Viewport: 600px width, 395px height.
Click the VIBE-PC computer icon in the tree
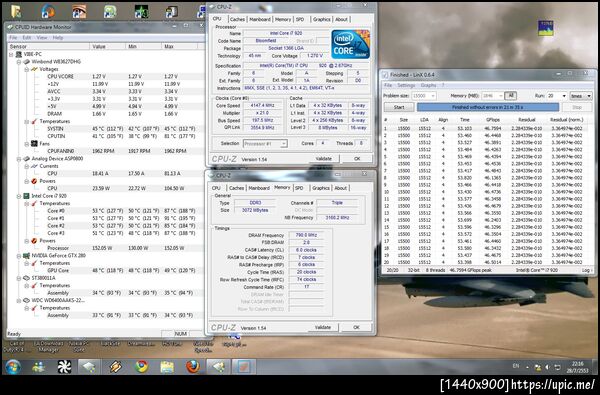[18, 54]
